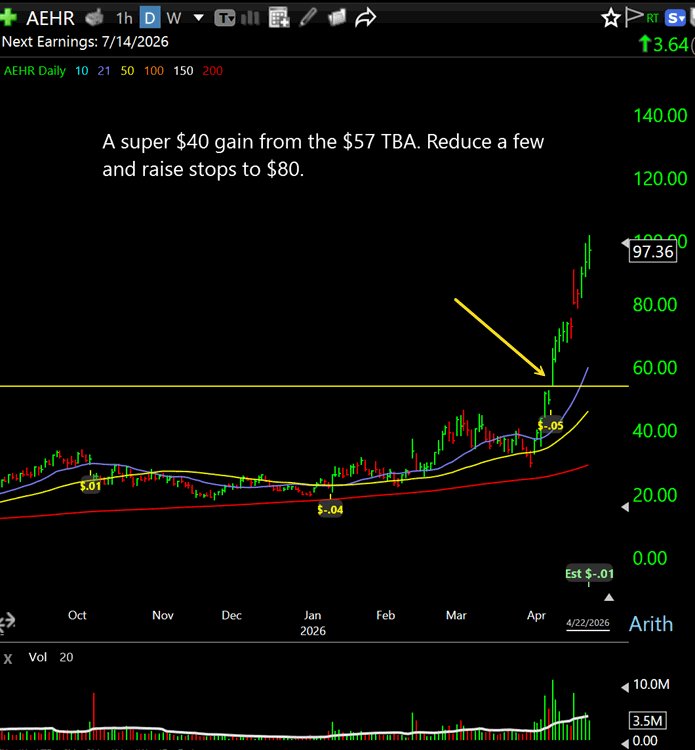The height and width of the screenshot is (750, 695).
Task: Click the Vol indicator label
Action: (38, 657)
